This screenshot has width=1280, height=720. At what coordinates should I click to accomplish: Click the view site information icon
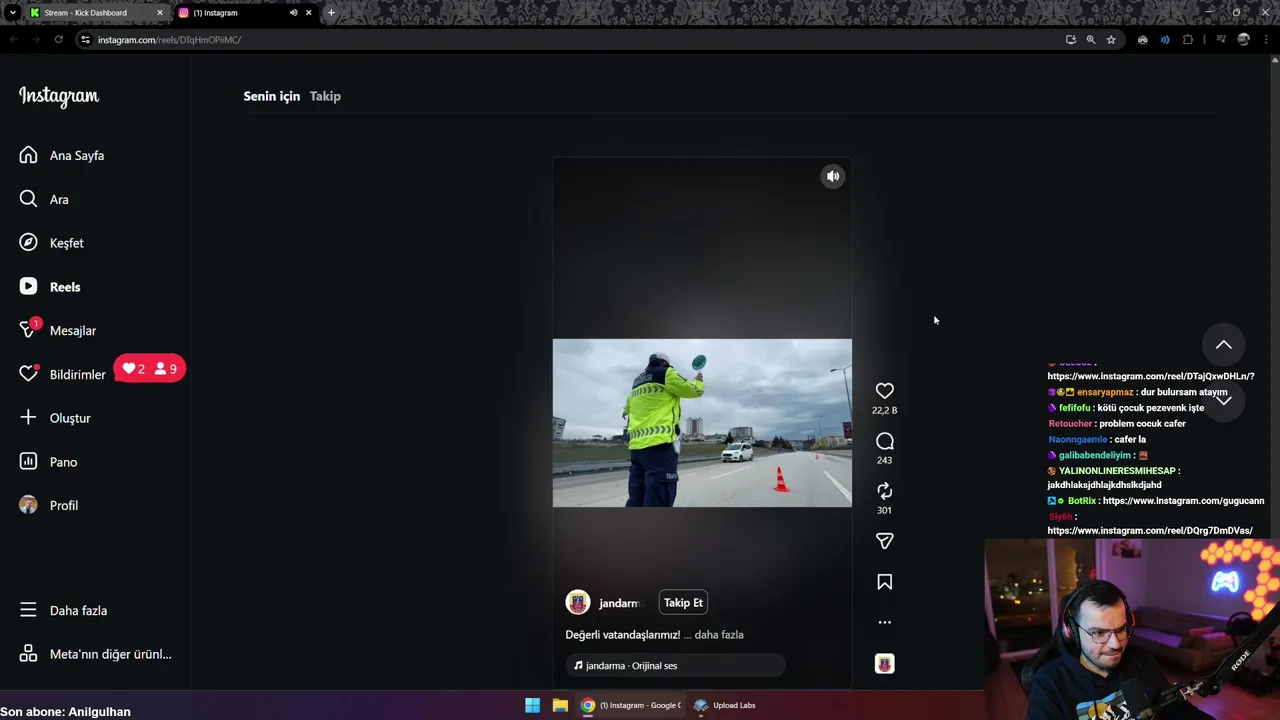click(85, 40)
